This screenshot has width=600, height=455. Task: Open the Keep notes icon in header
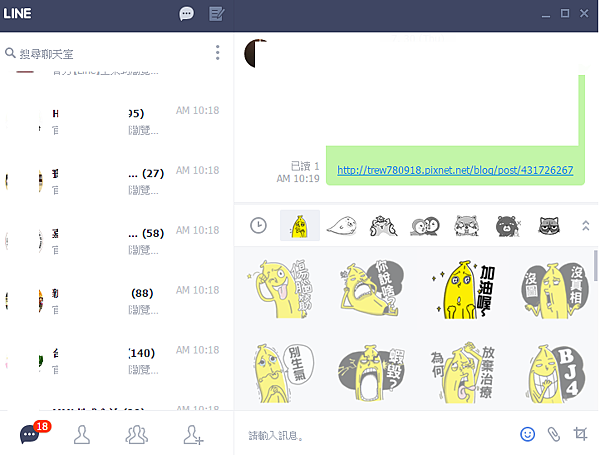click(217, 14)
